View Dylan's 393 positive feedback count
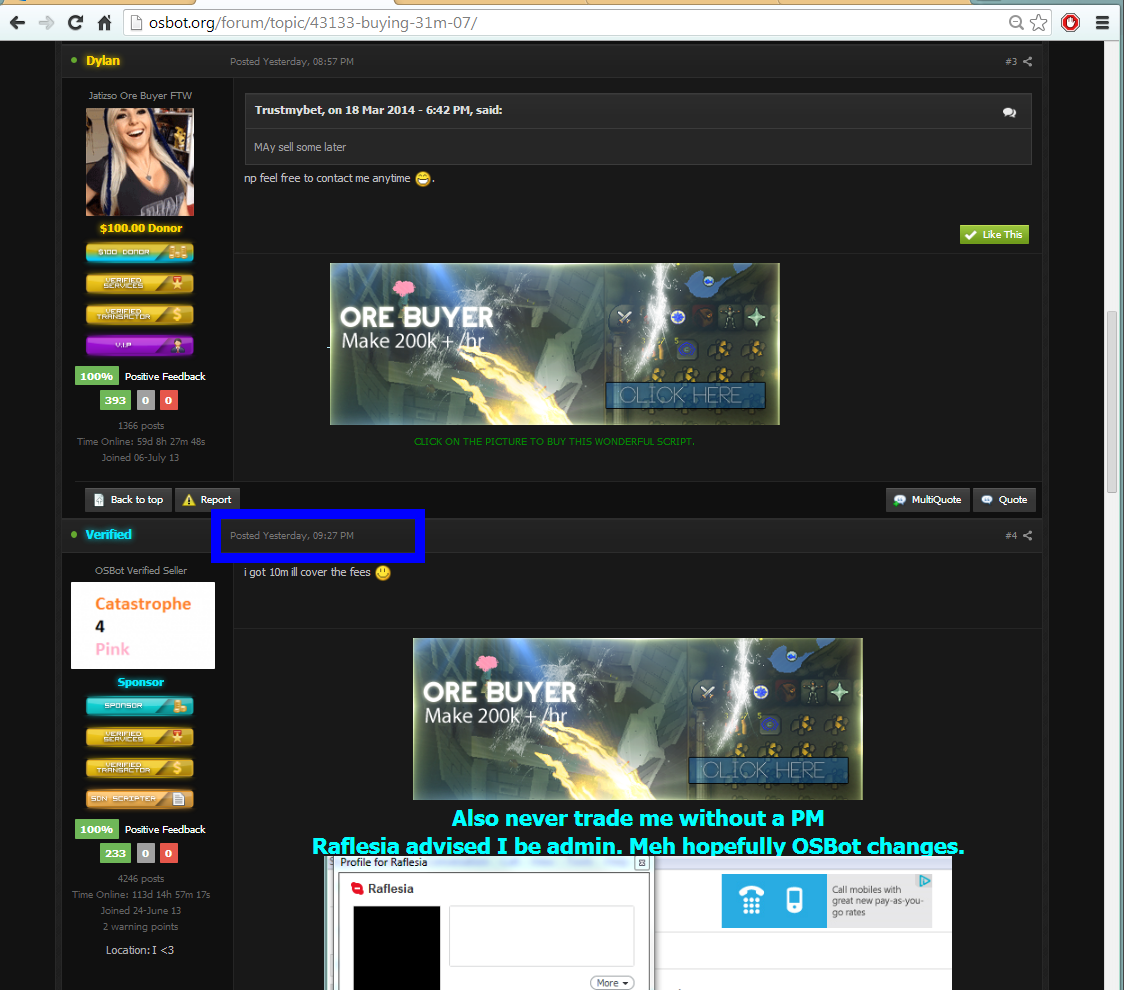 click(x=115, y=400)
